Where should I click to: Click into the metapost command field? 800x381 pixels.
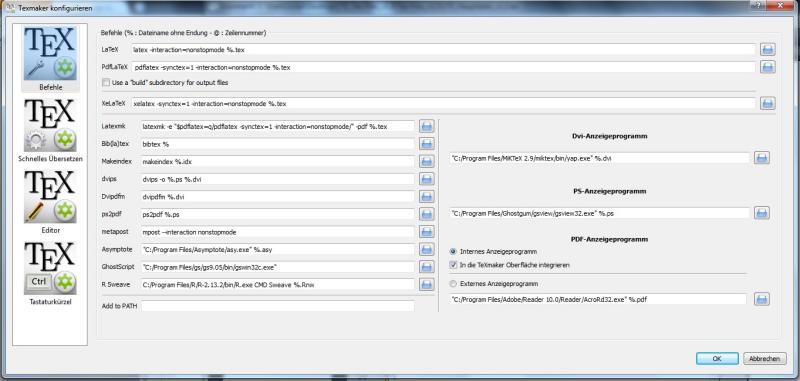coord(278,232)
